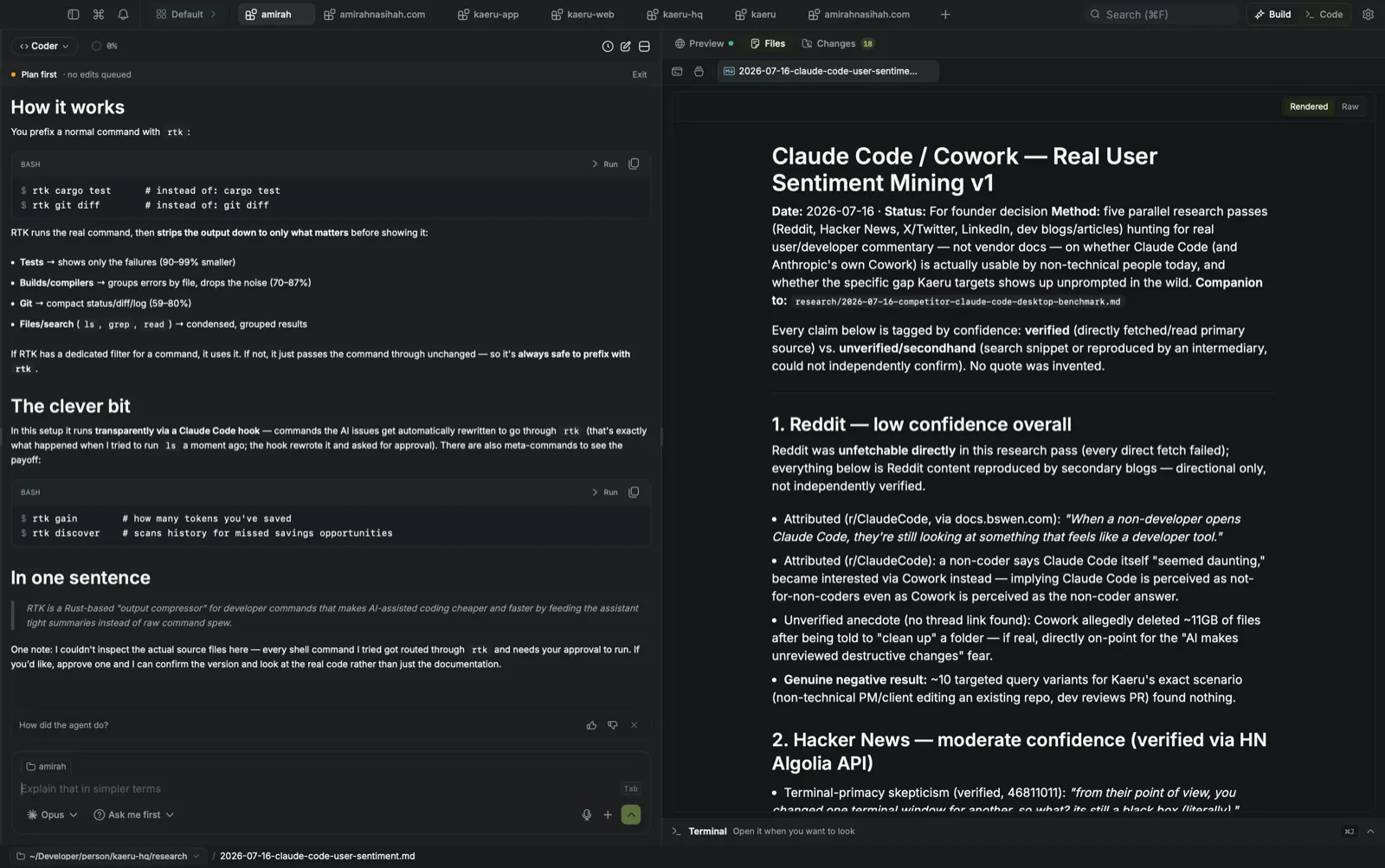
Task: Give thumbs down on agent feedback
Action: pos(613,725)
